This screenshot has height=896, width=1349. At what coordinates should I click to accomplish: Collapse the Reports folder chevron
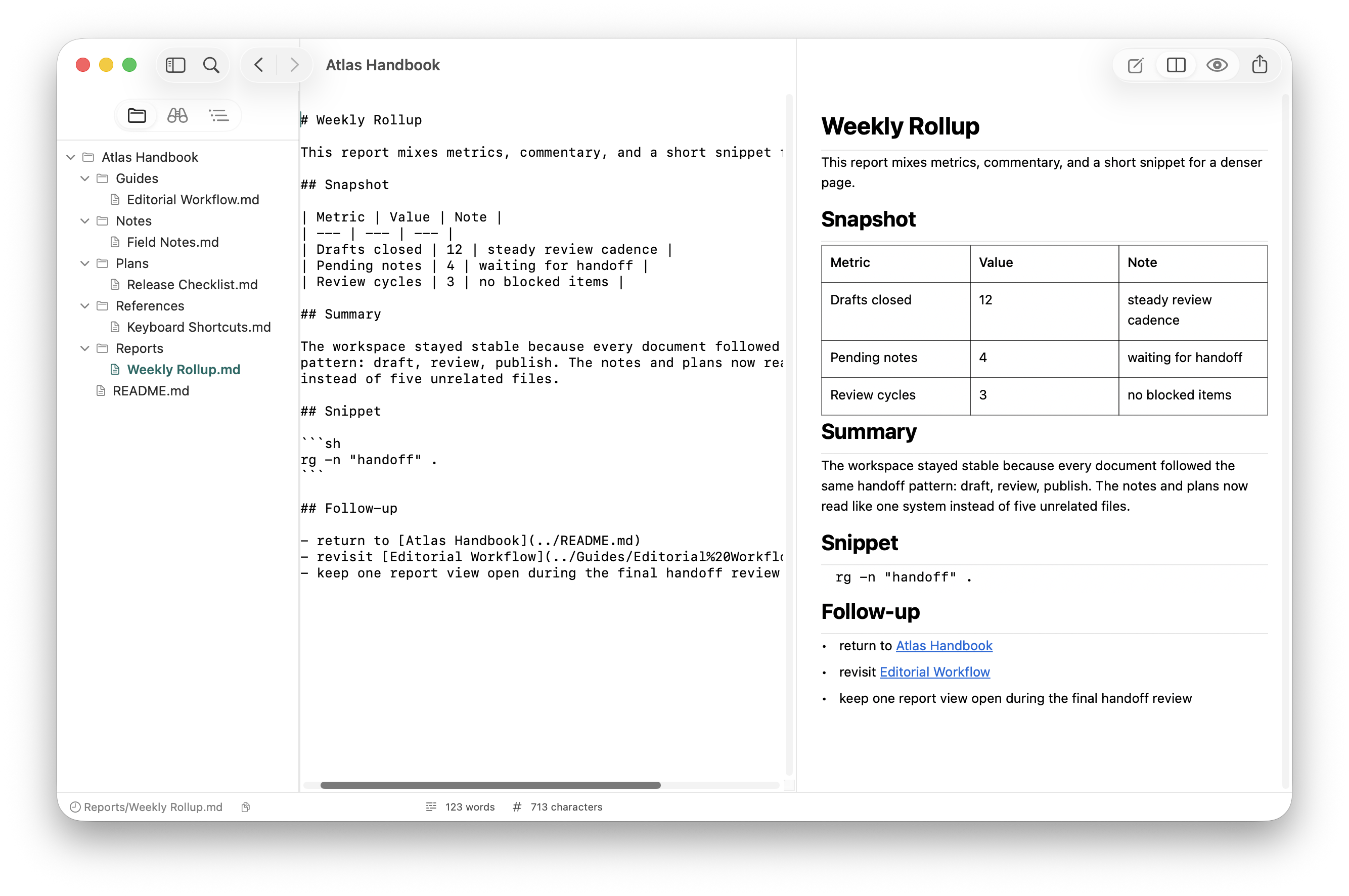click(84, 348)
